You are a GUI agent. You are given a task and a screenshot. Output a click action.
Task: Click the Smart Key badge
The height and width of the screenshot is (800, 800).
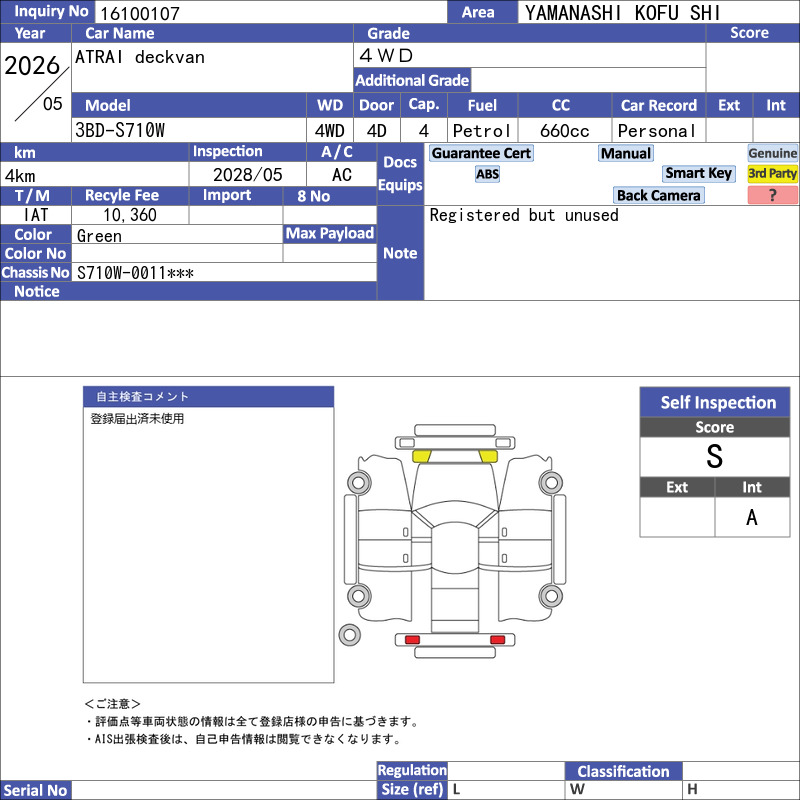(698, 173)
